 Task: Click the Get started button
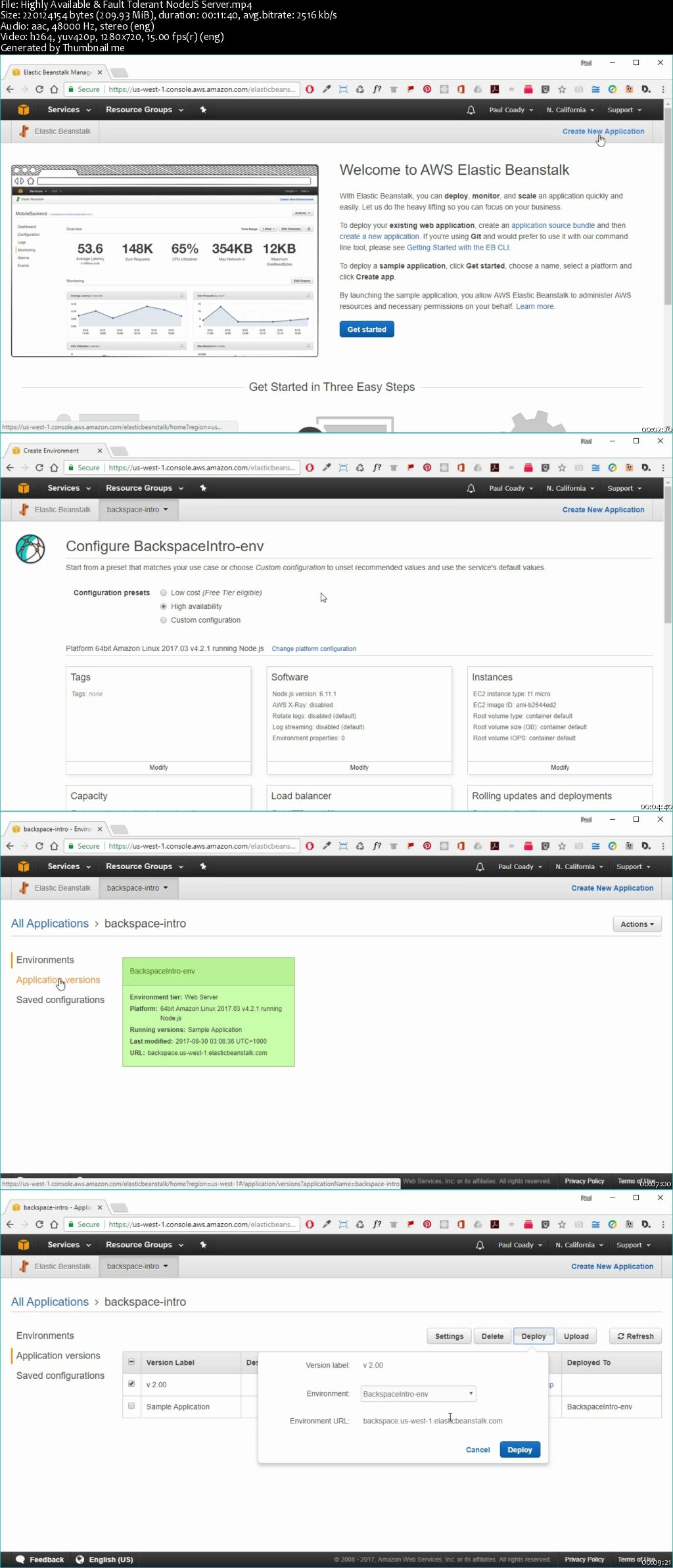[x=367, y=329]
